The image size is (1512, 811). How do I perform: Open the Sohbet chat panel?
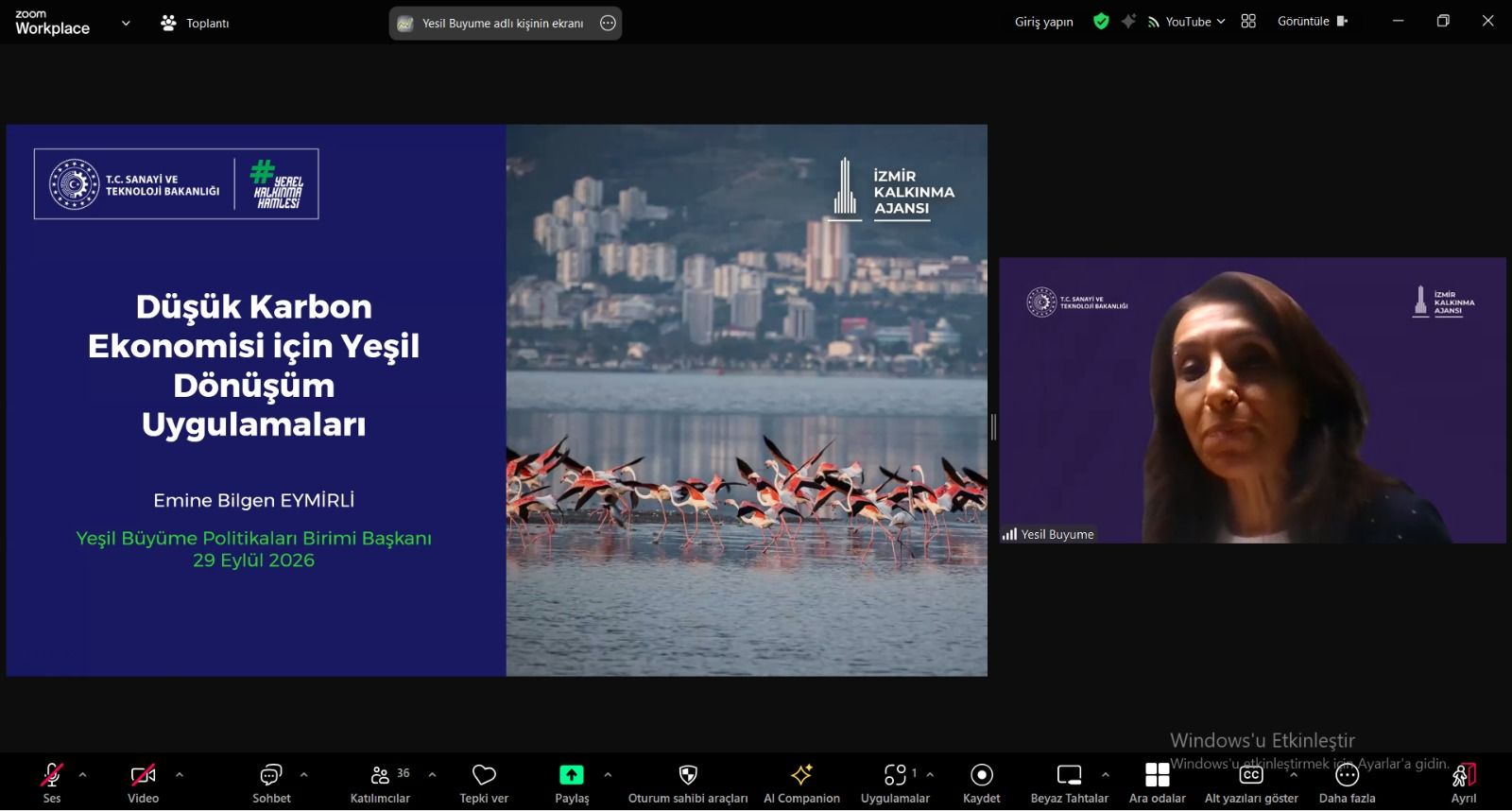click(271, 783)
